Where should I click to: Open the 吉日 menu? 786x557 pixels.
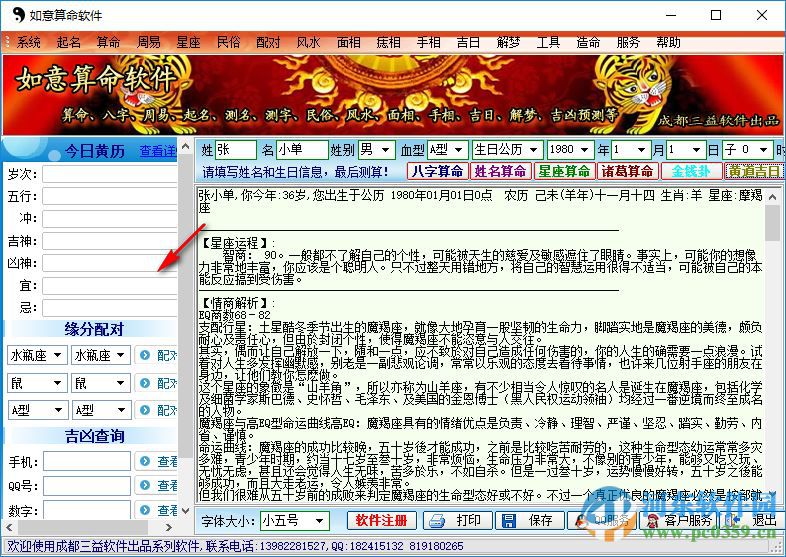coord(468,43)
